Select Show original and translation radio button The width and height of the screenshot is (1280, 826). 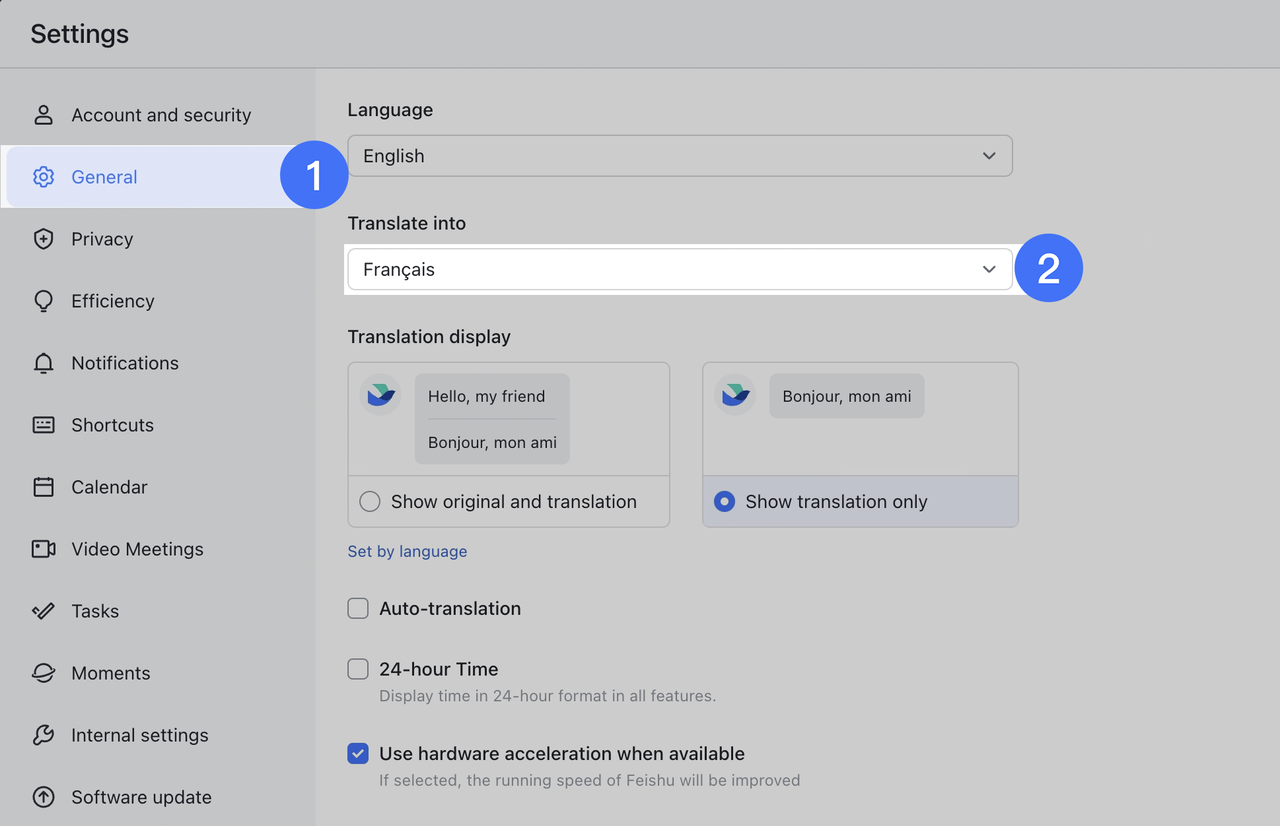click(370, 502)
